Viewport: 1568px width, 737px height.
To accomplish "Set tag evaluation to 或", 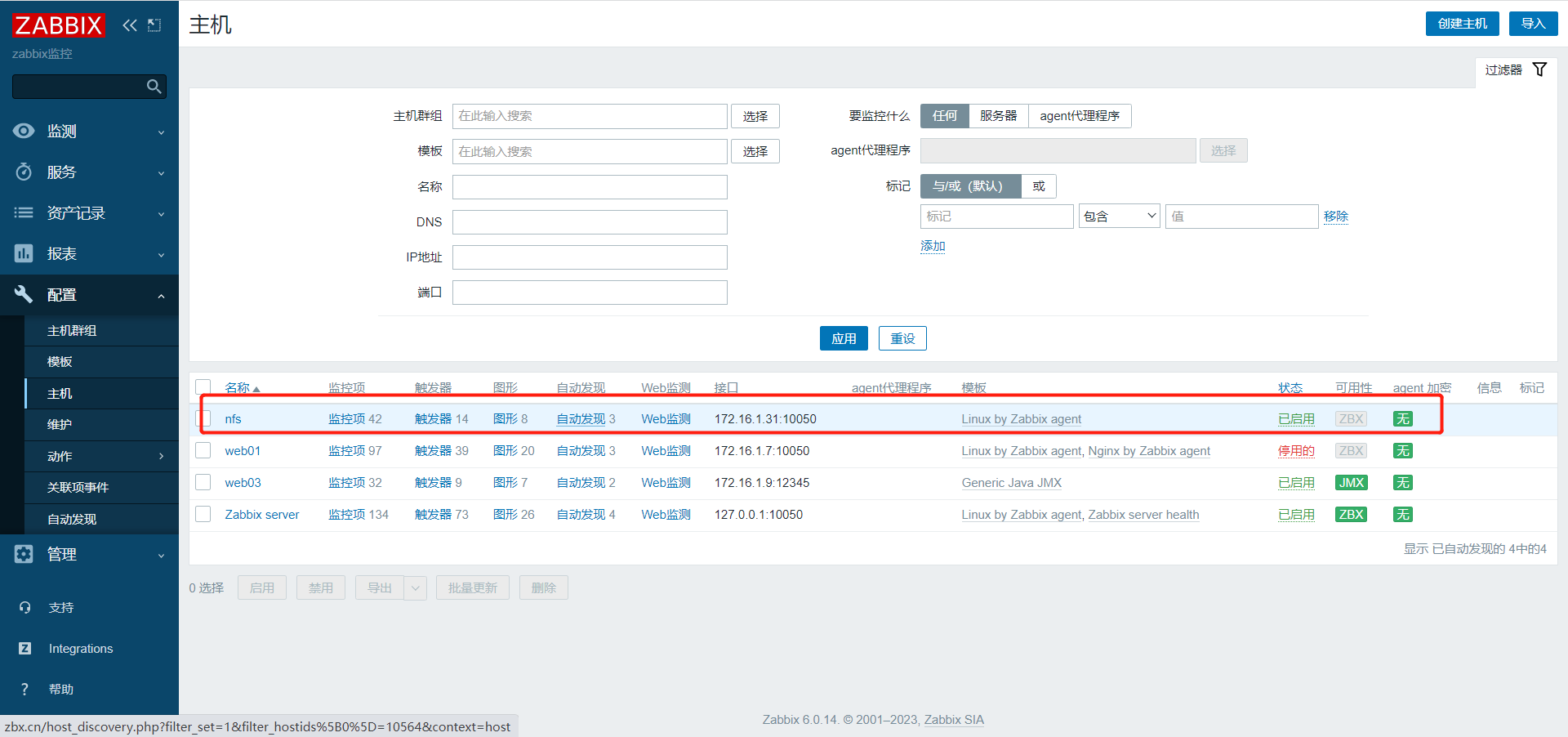I will point(1039,186).
